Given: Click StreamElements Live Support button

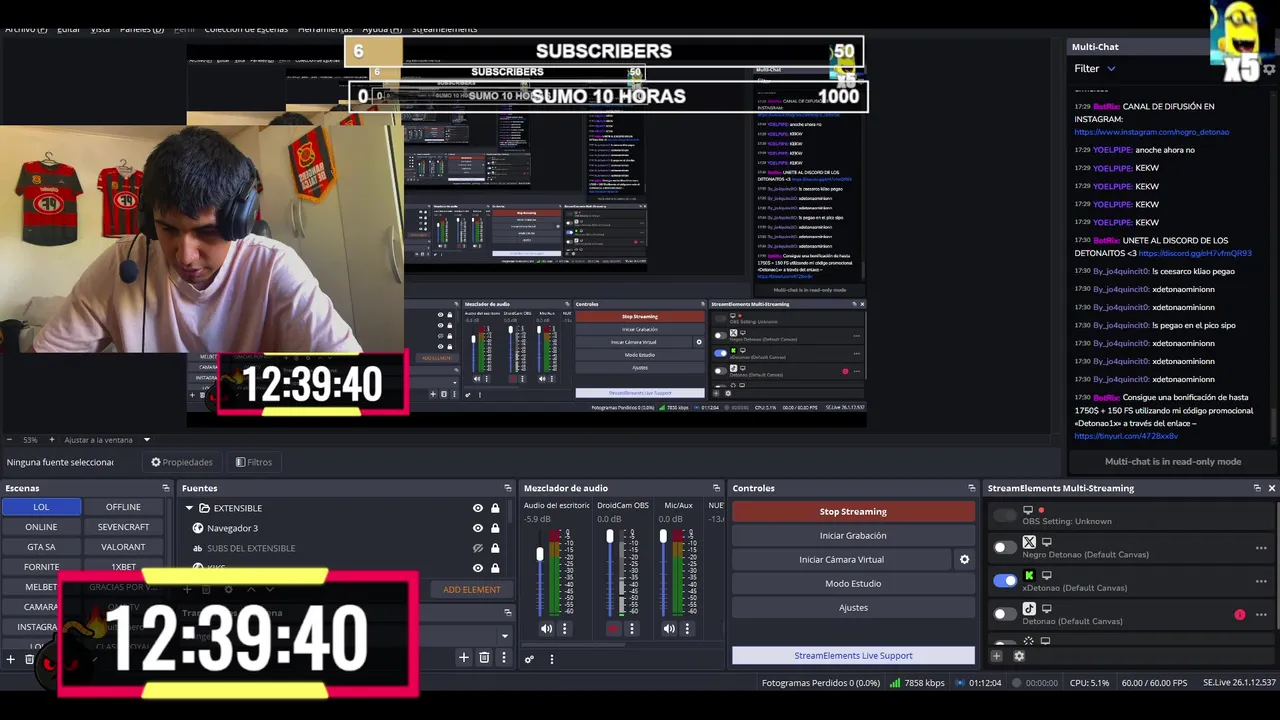Looking at the screenshot, I should pyautogui.click(x=853, y=656).
